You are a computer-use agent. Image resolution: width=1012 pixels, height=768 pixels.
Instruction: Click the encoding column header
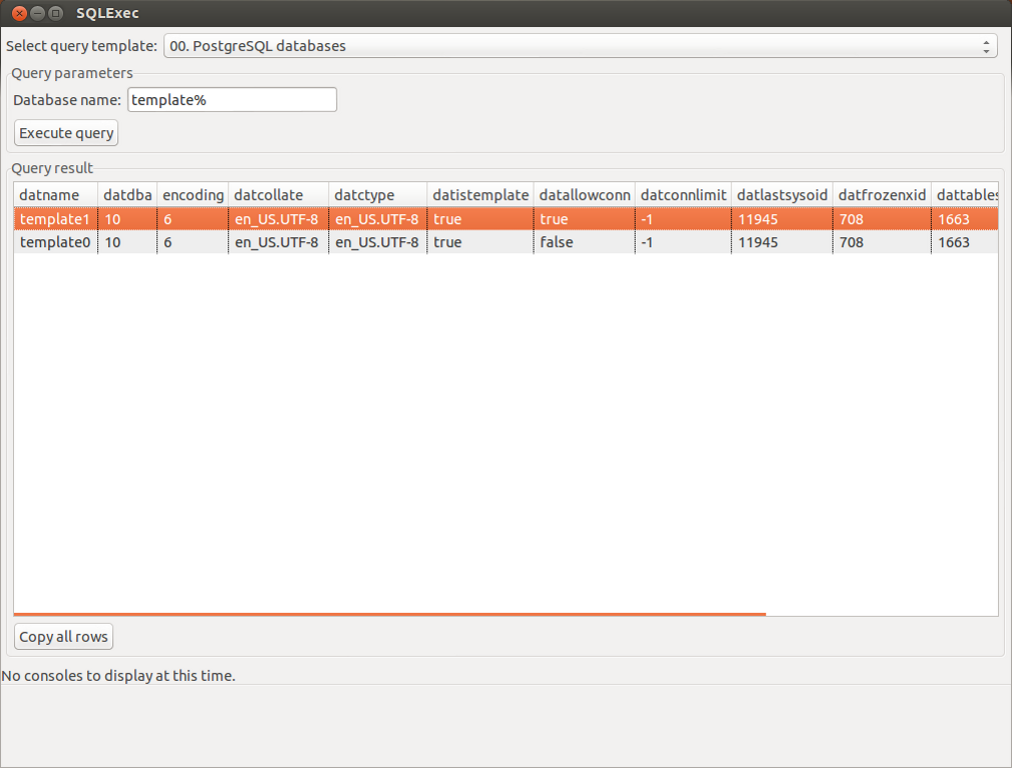coord(193,195)
